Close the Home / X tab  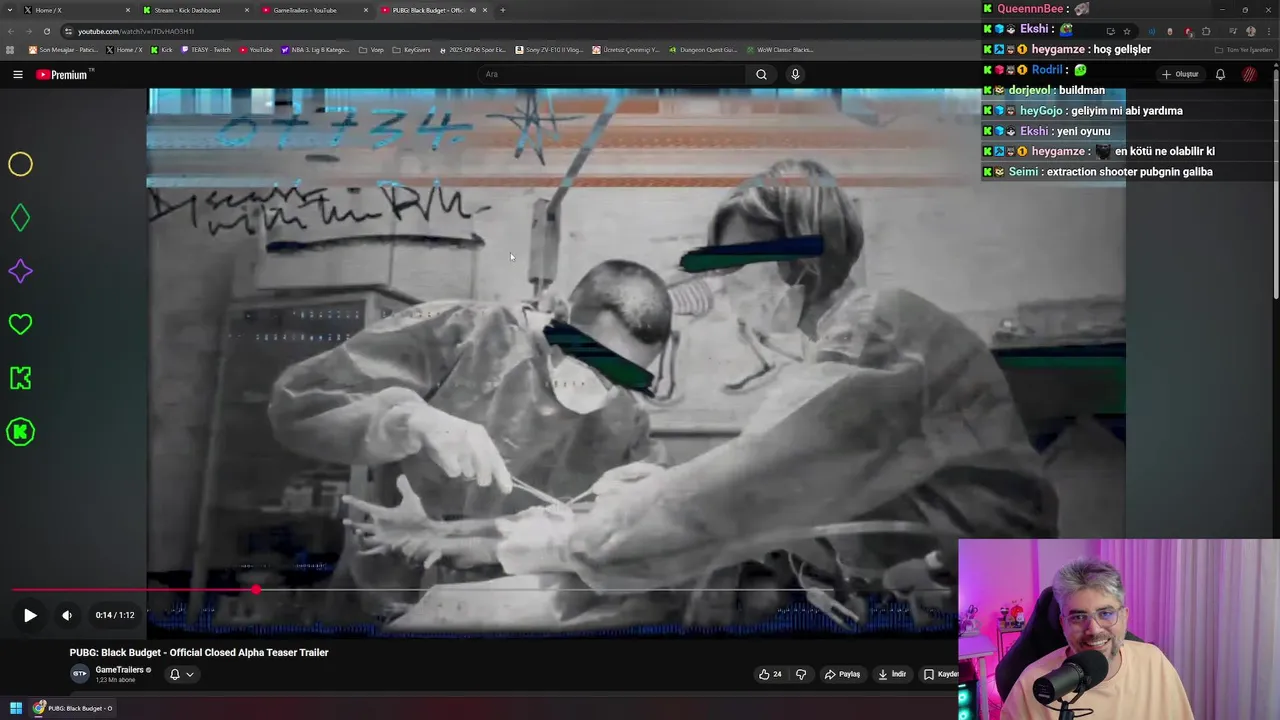[128, 10]
